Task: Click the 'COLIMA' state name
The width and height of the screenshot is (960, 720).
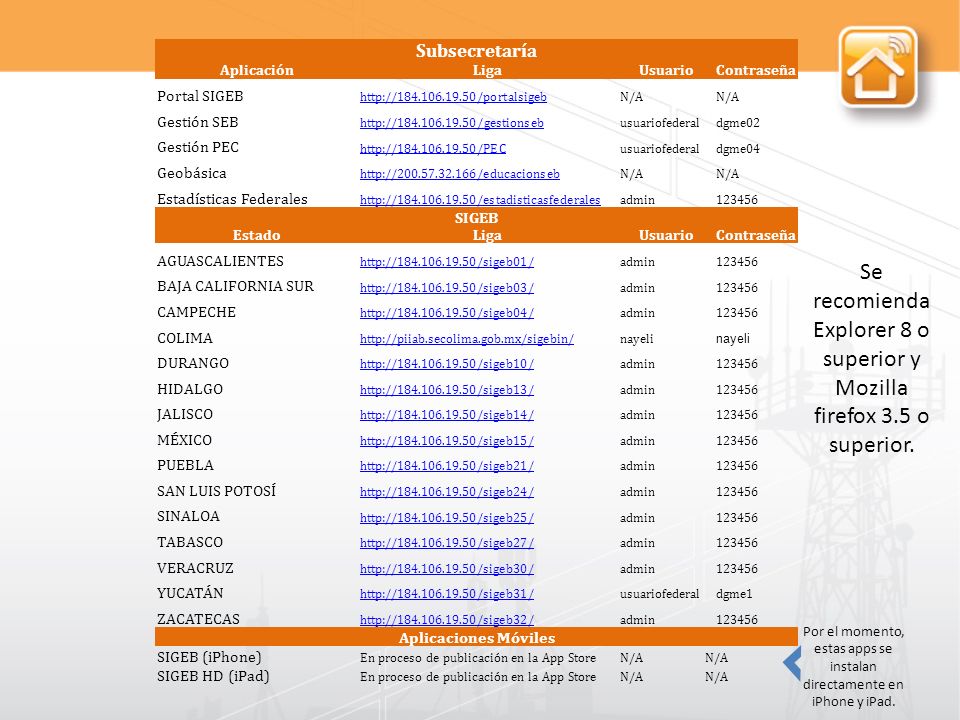Action: (185, 338)
